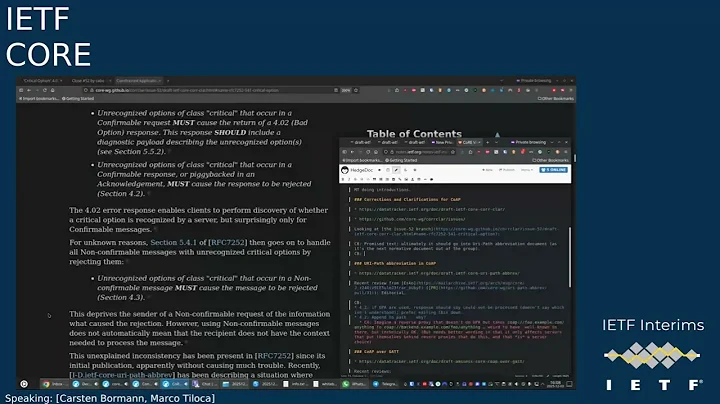Viewport: 720px width, 404px height.
Task: Insert numbered list via HedgeDoc toolbar
Action: tap(387, 179)
